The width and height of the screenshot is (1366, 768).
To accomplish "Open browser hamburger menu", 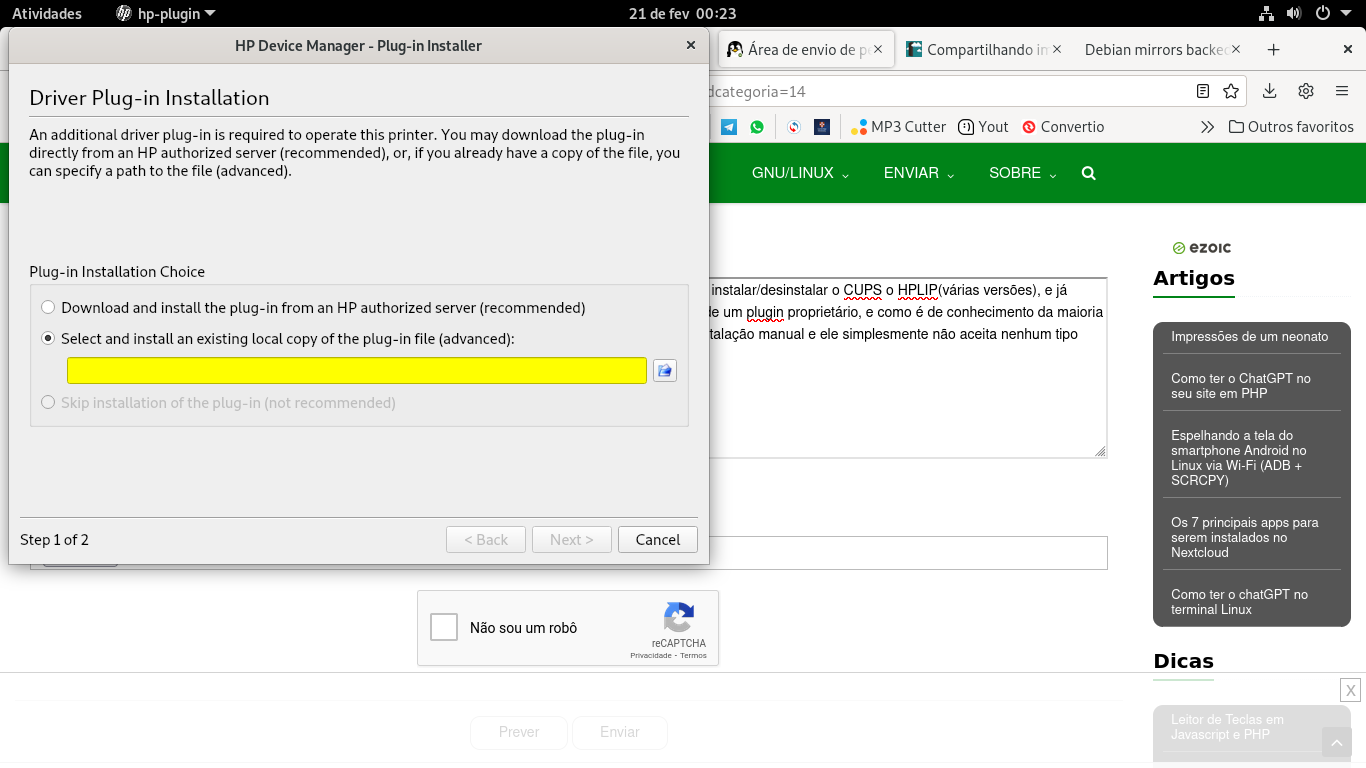I will [x=1342, y=91].
